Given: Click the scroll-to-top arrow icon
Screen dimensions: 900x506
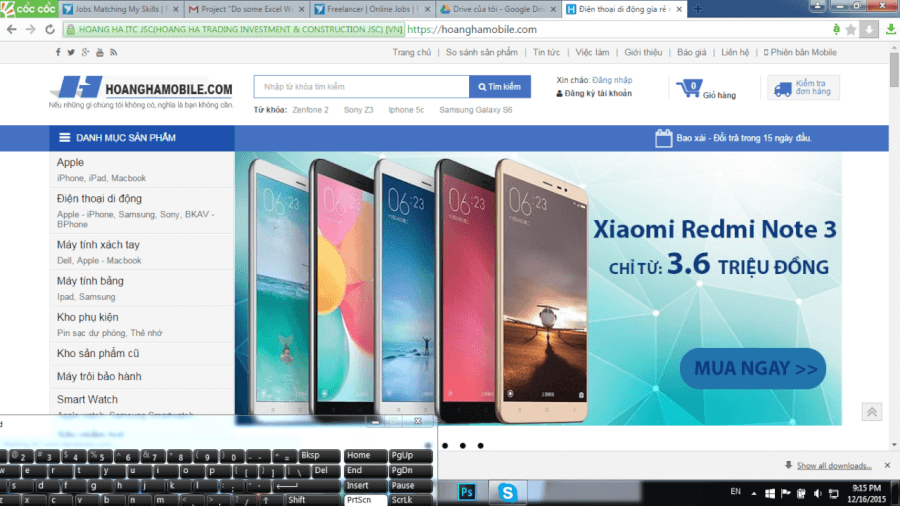Looking at the screenshot, I should (872, 412).
